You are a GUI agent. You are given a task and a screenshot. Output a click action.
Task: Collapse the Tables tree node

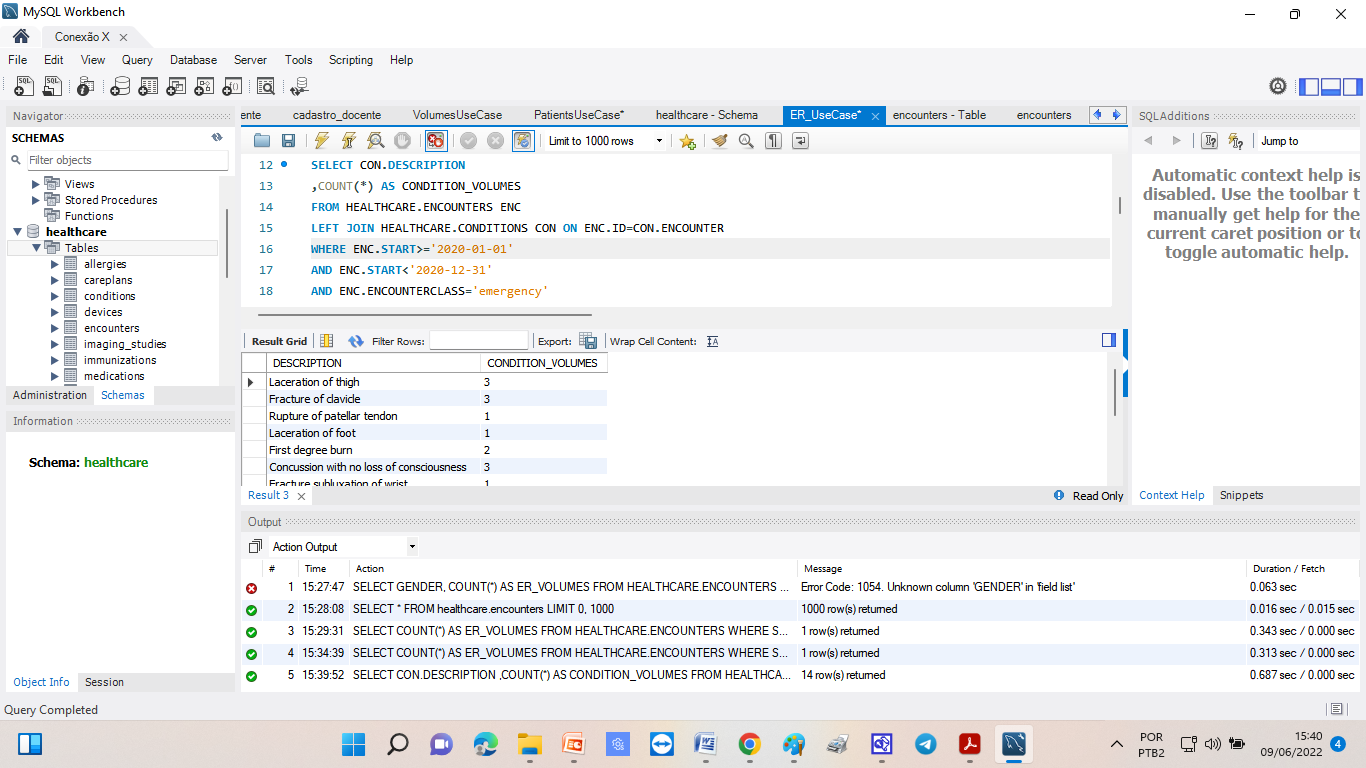point(36,248)
